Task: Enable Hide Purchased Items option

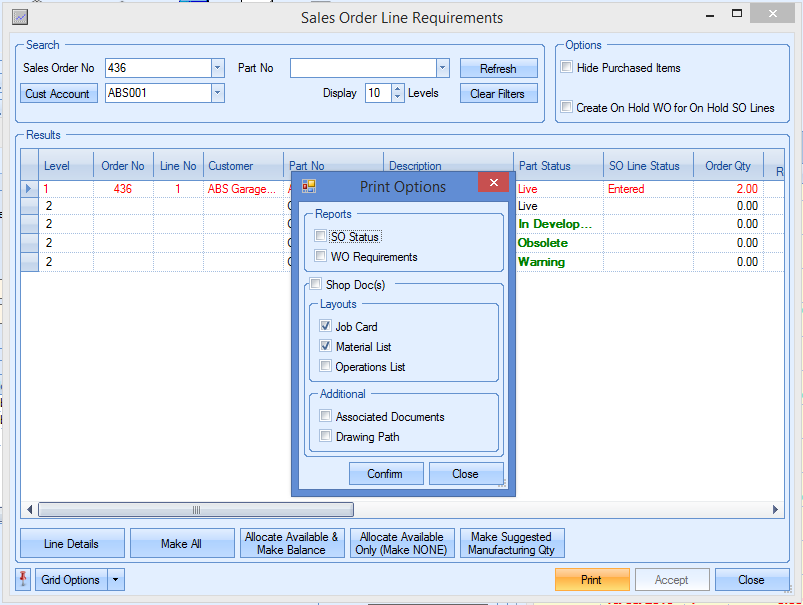Action: pos(567,68)
